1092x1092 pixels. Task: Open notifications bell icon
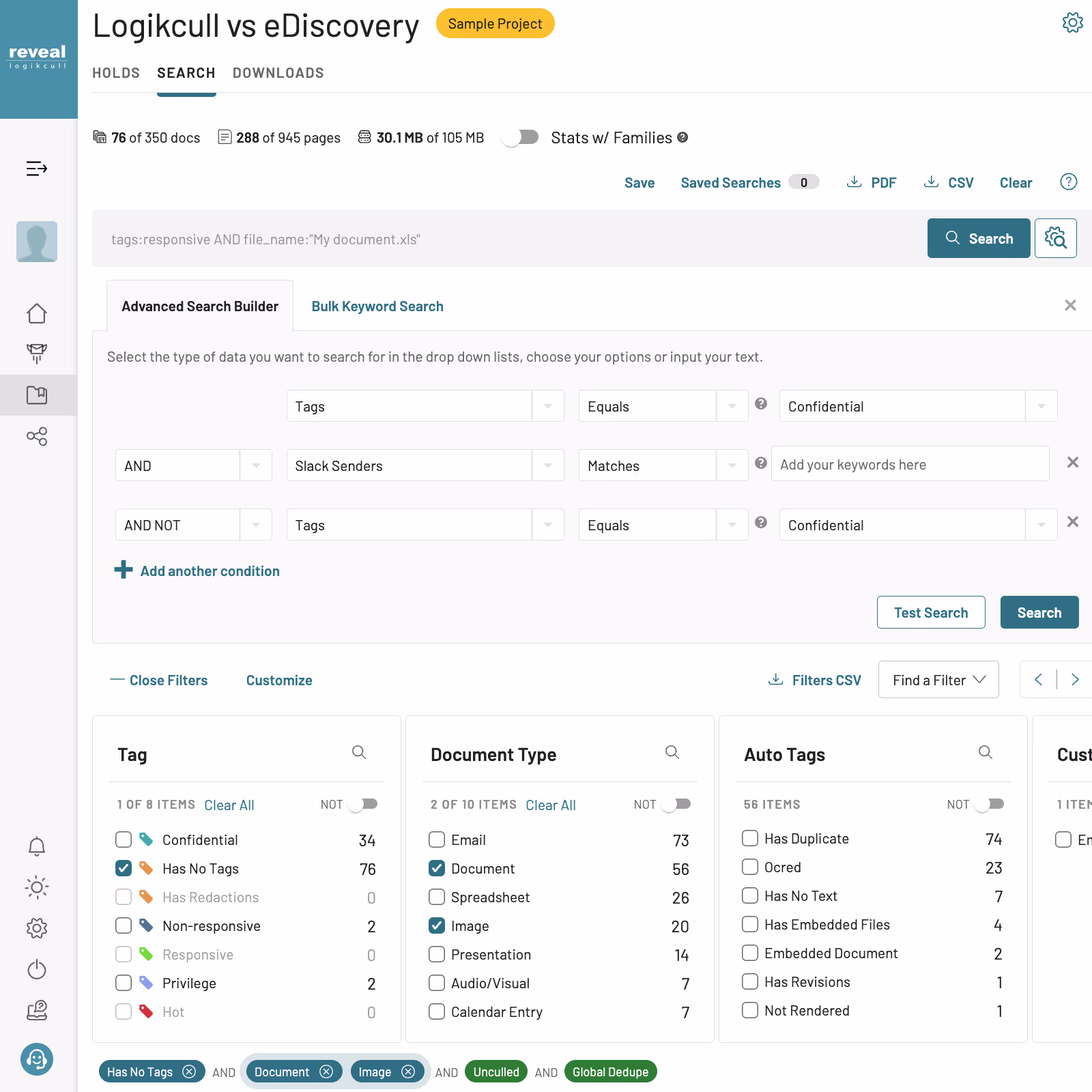(37, 846)
